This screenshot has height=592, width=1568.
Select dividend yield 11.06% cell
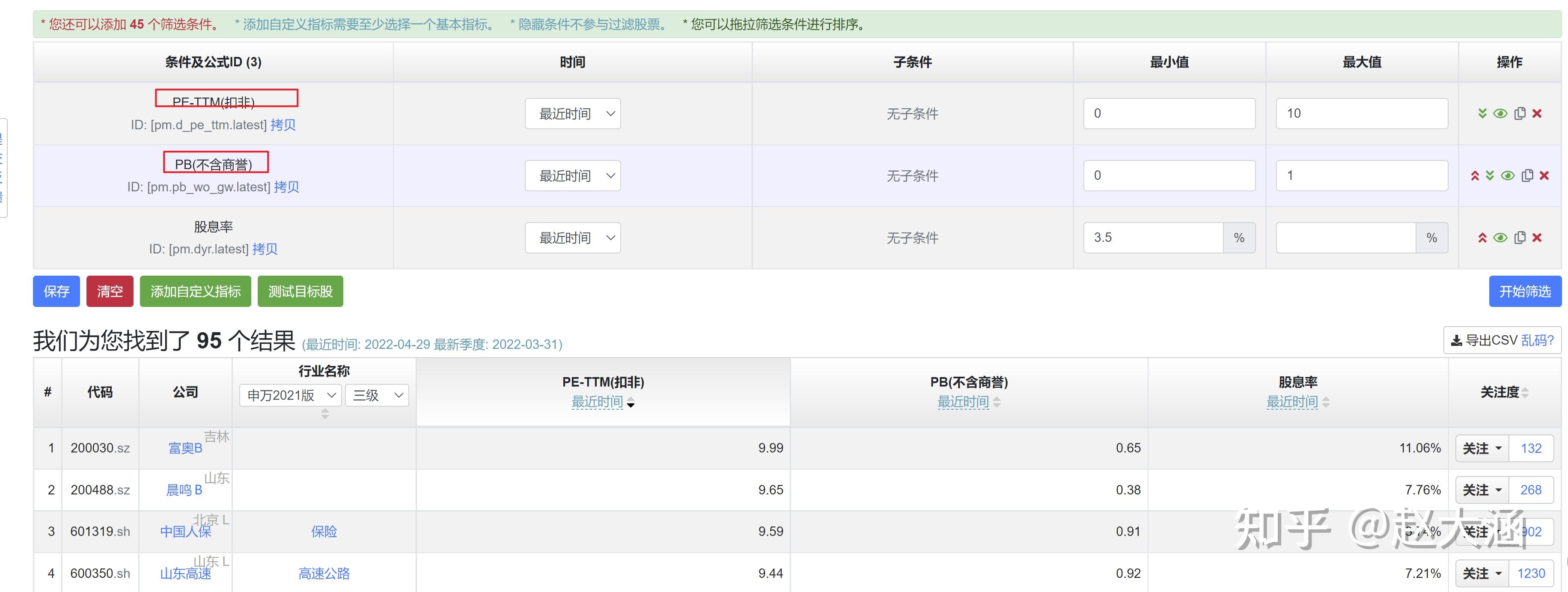pyautogui.click(x=1420, y=449)
